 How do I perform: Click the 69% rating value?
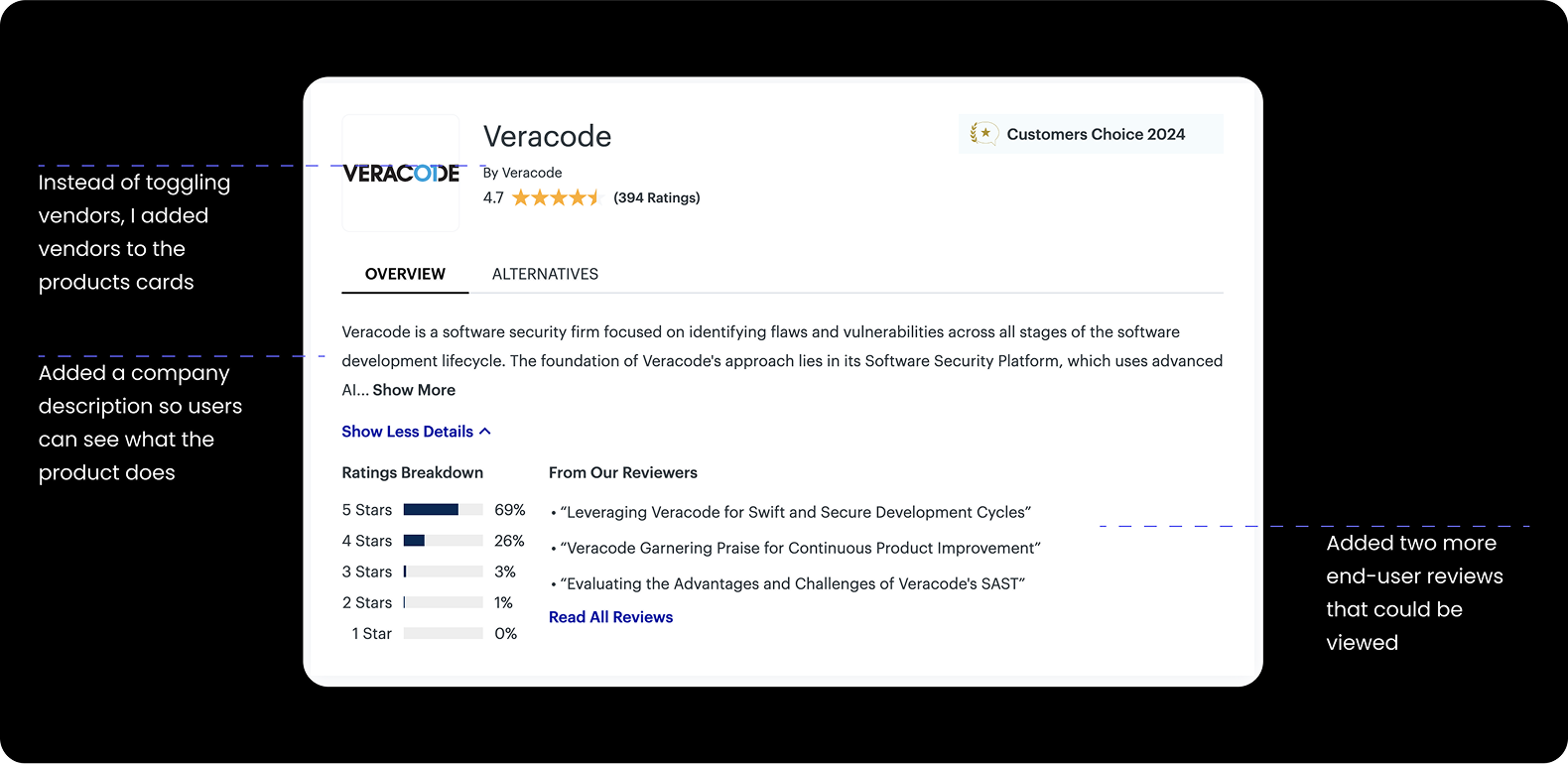(510, 510)
